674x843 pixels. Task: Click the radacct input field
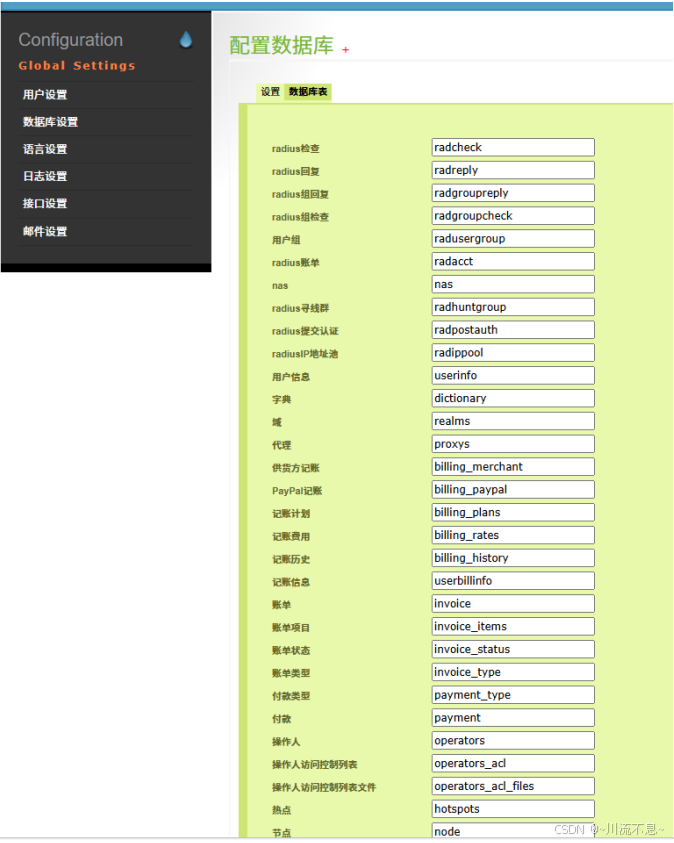(x=513, y=261)
